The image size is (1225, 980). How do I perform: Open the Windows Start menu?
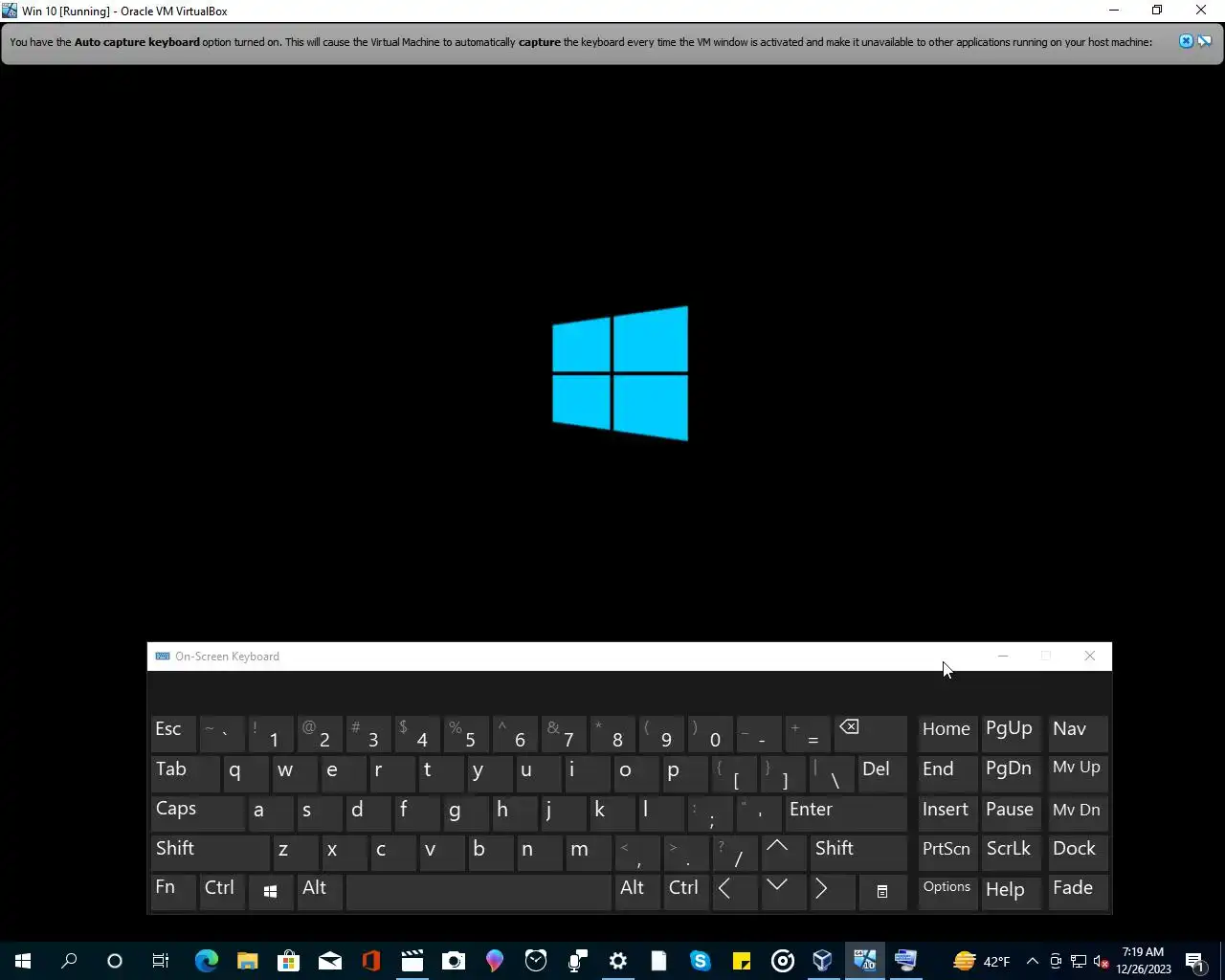tap(23, 961)
